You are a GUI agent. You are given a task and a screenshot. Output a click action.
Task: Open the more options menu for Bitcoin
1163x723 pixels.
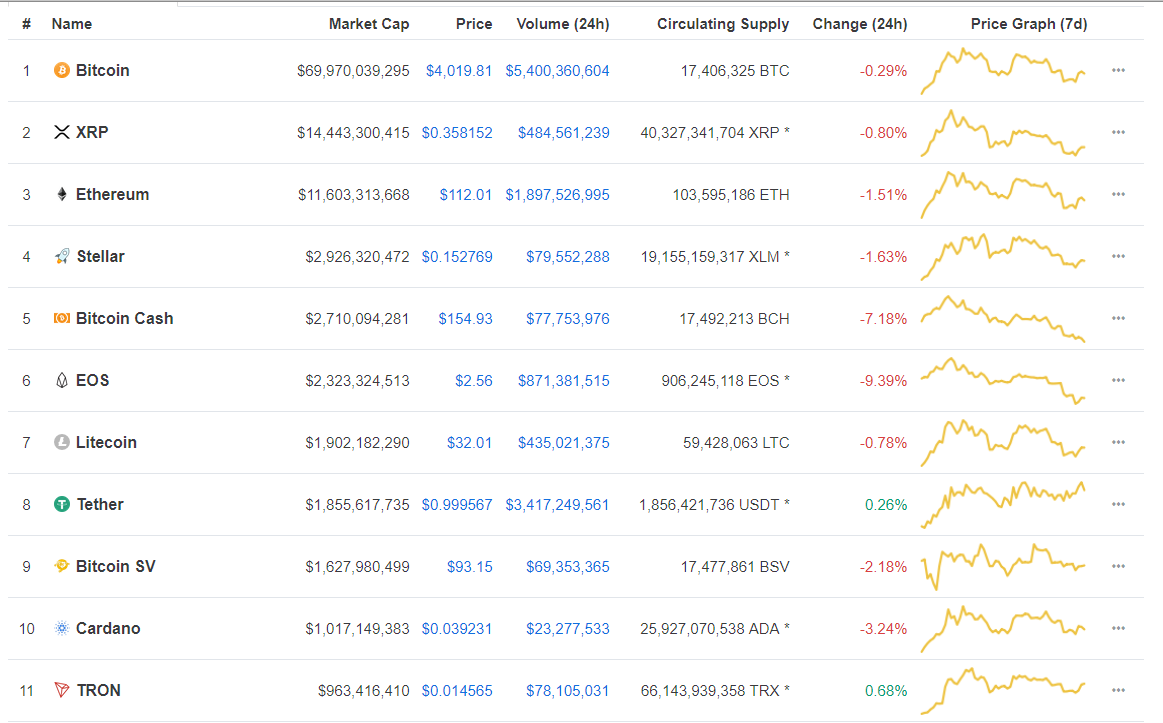[x=1118, y=71]
